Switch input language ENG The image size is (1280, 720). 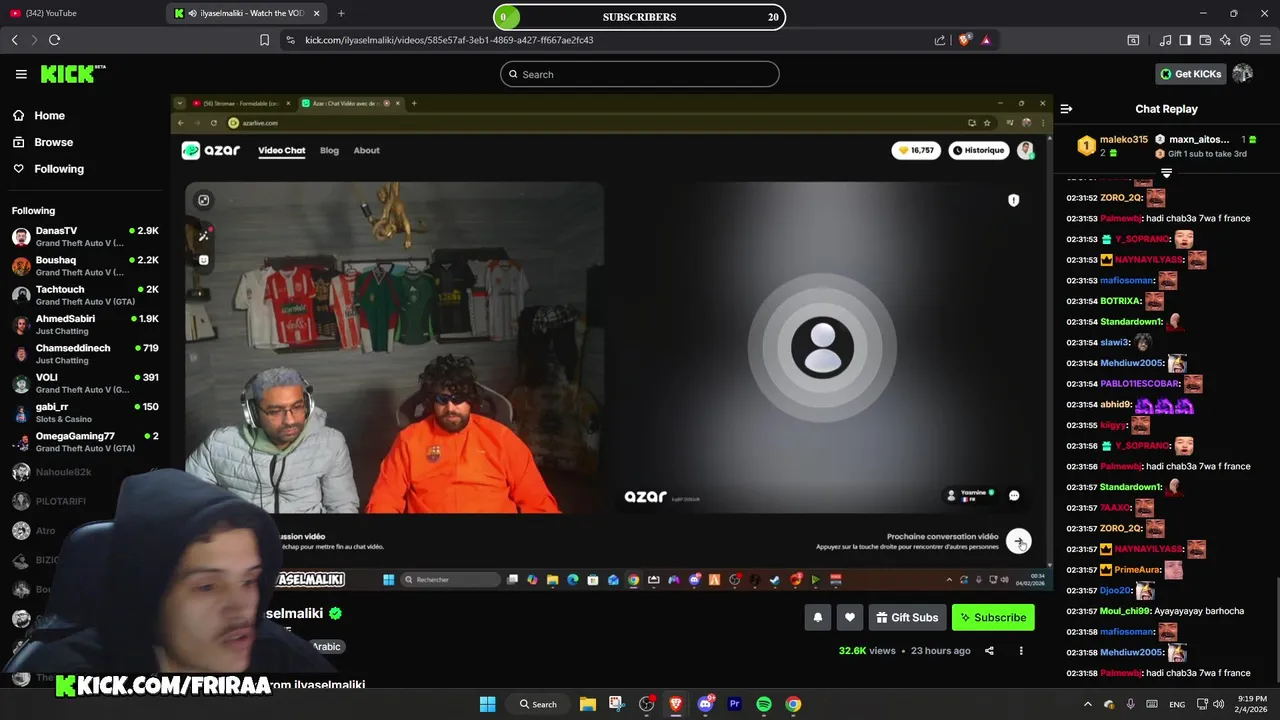pos(1177,704)
